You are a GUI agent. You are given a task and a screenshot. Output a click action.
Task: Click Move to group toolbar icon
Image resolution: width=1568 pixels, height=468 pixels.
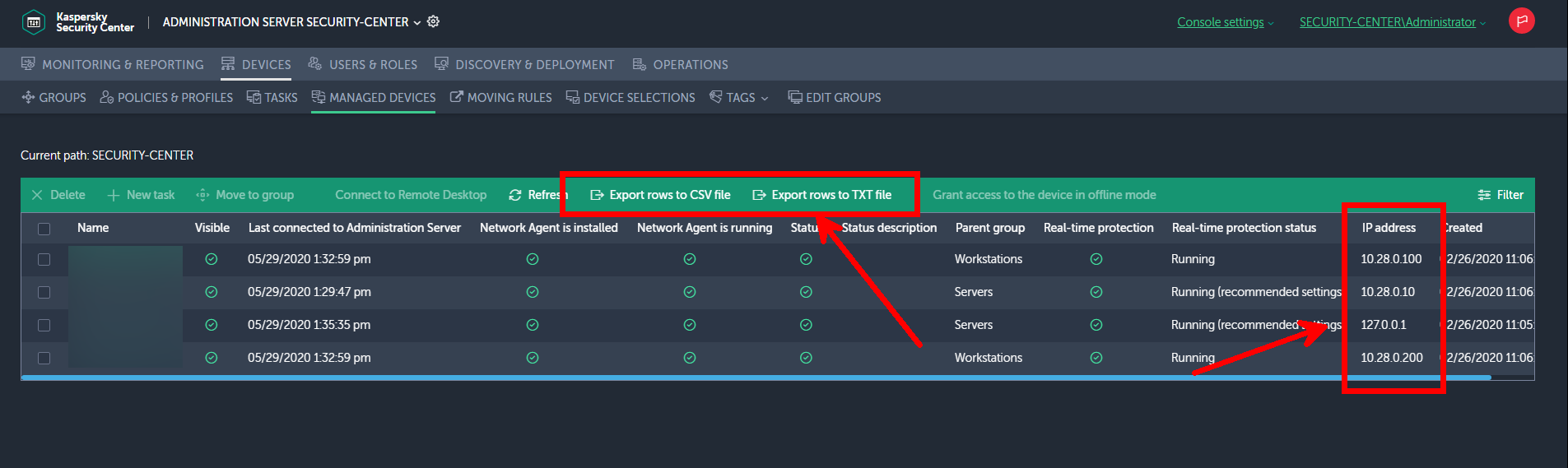[202, 195]
